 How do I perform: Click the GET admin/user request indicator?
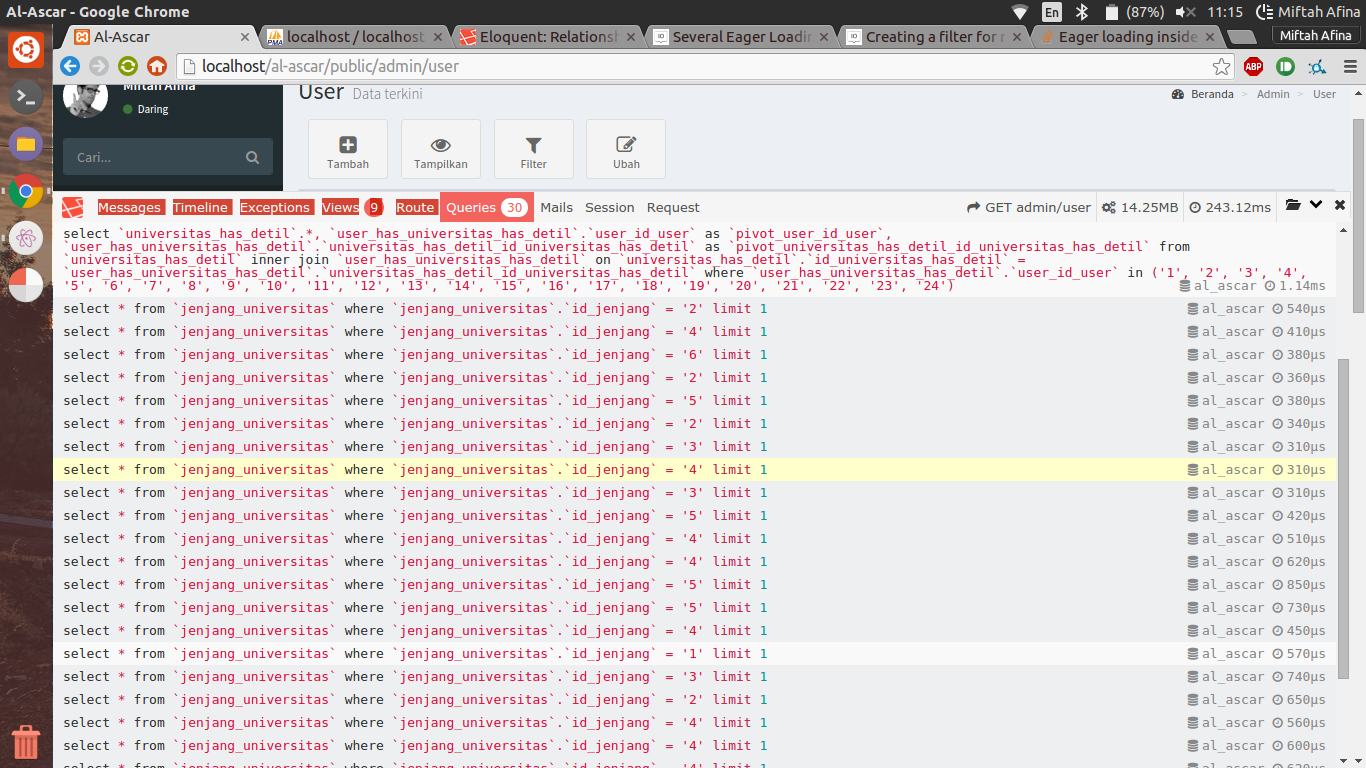click(x=1028, y=207)
